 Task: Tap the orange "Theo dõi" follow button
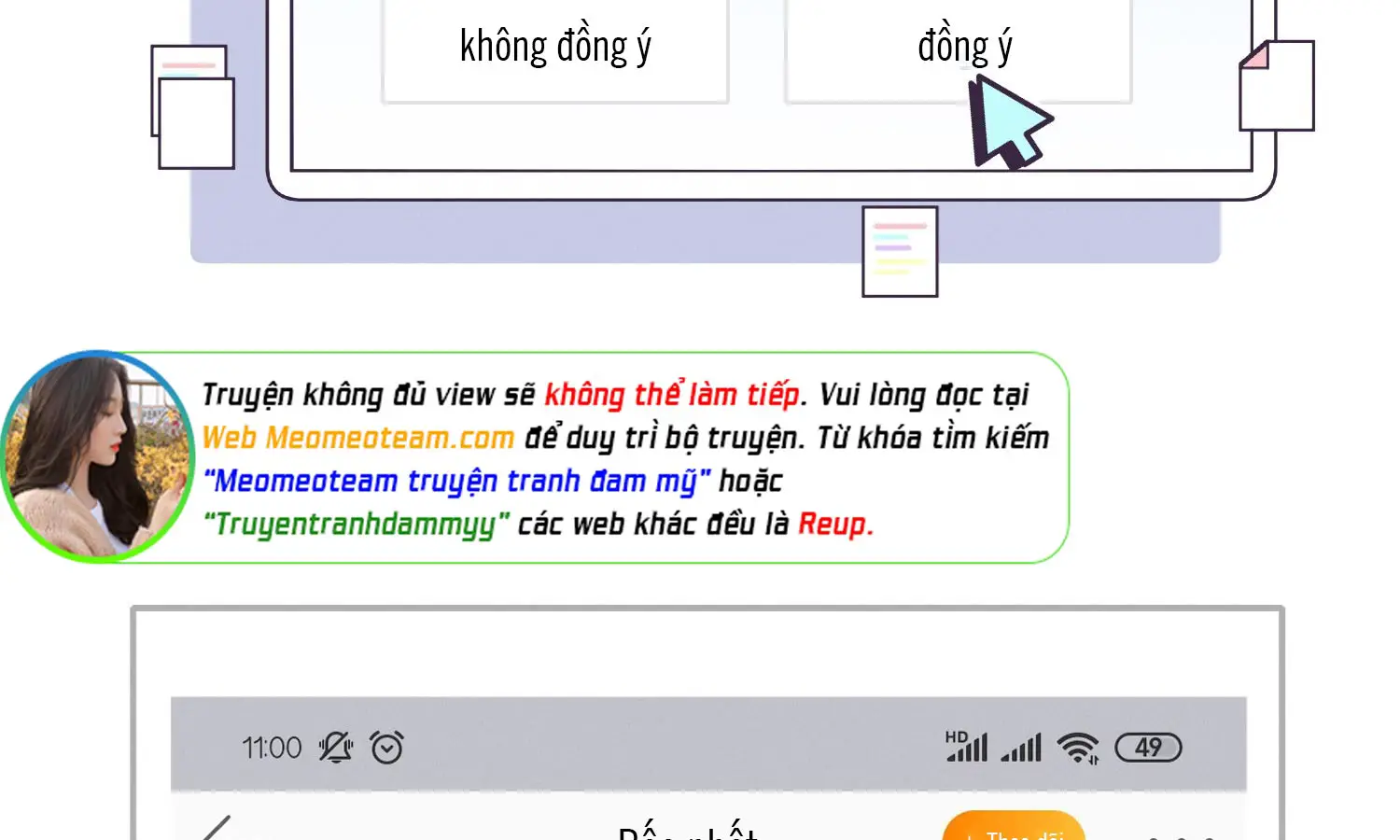pos(1014,828)
